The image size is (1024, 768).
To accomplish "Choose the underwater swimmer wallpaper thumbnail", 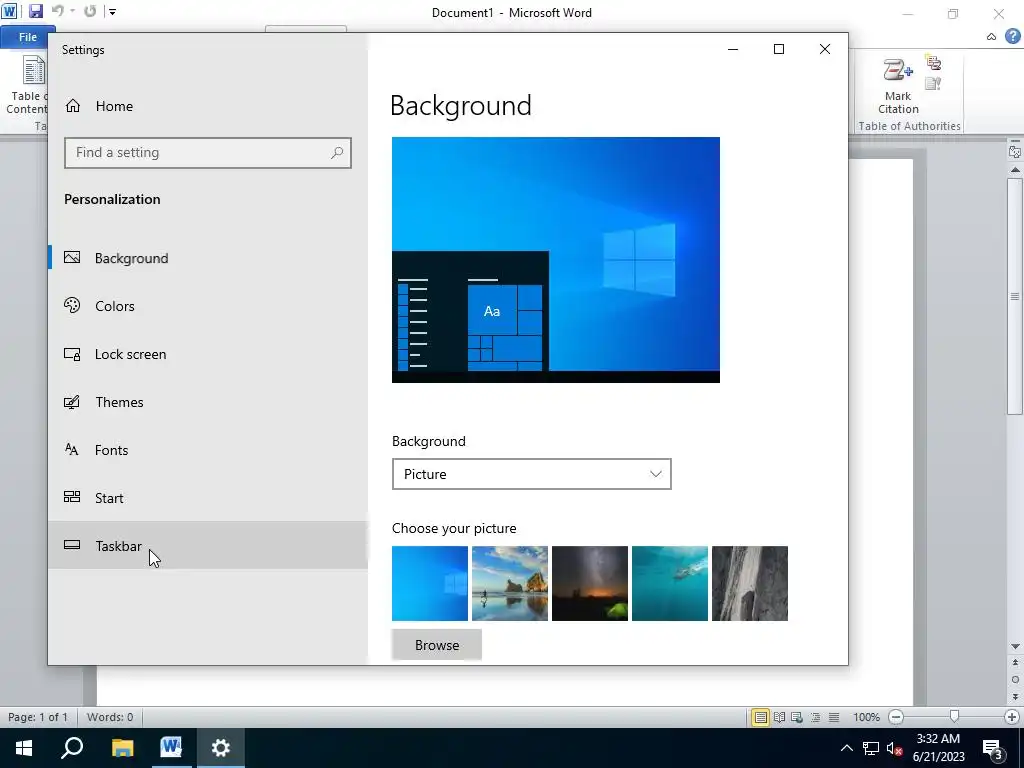I will pos(669,583).
